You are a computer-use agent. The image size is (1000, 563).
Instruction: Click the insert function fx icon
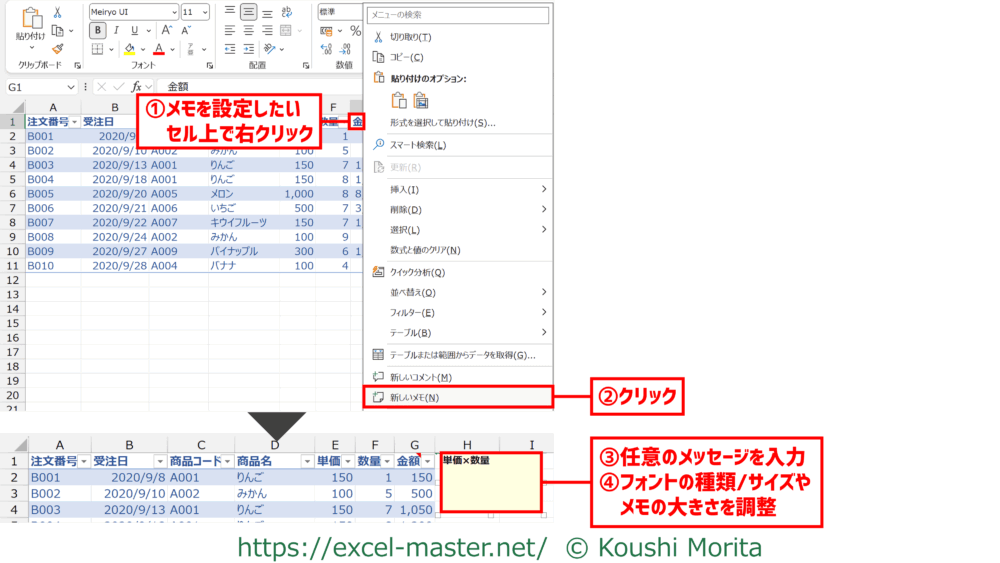137,87
